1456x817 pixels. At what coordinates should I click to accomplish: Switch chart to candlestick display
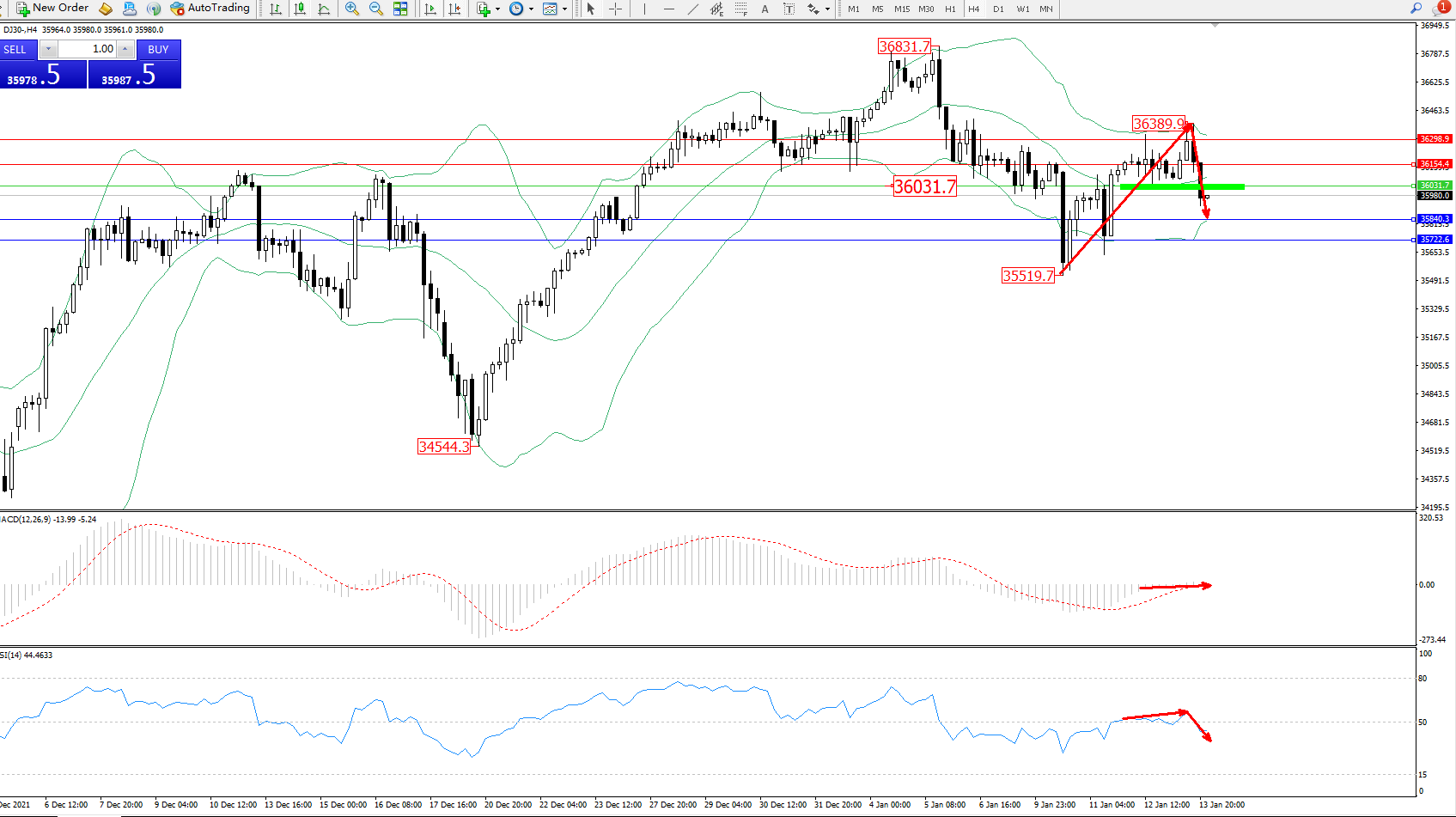[x=300, y=9]
